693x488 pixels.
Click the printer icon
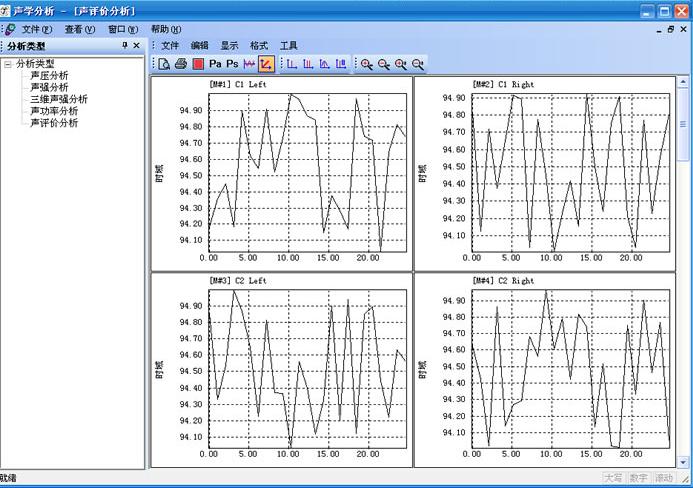tap(181, 64)
